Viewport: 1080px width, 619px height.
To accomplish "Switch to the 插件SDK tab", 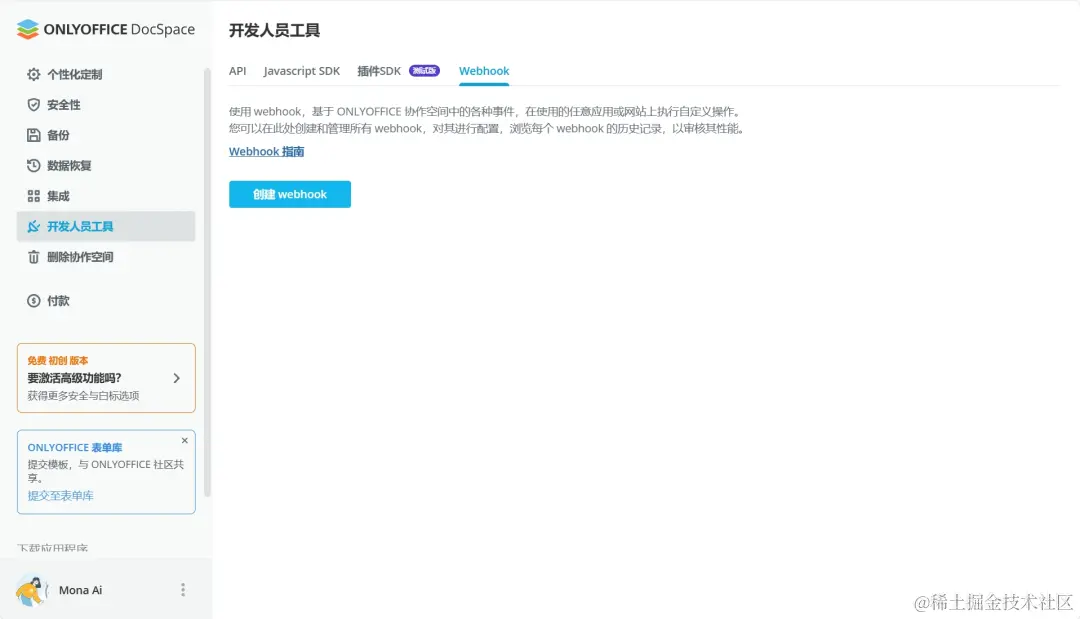I will click(x=379, y=71).
